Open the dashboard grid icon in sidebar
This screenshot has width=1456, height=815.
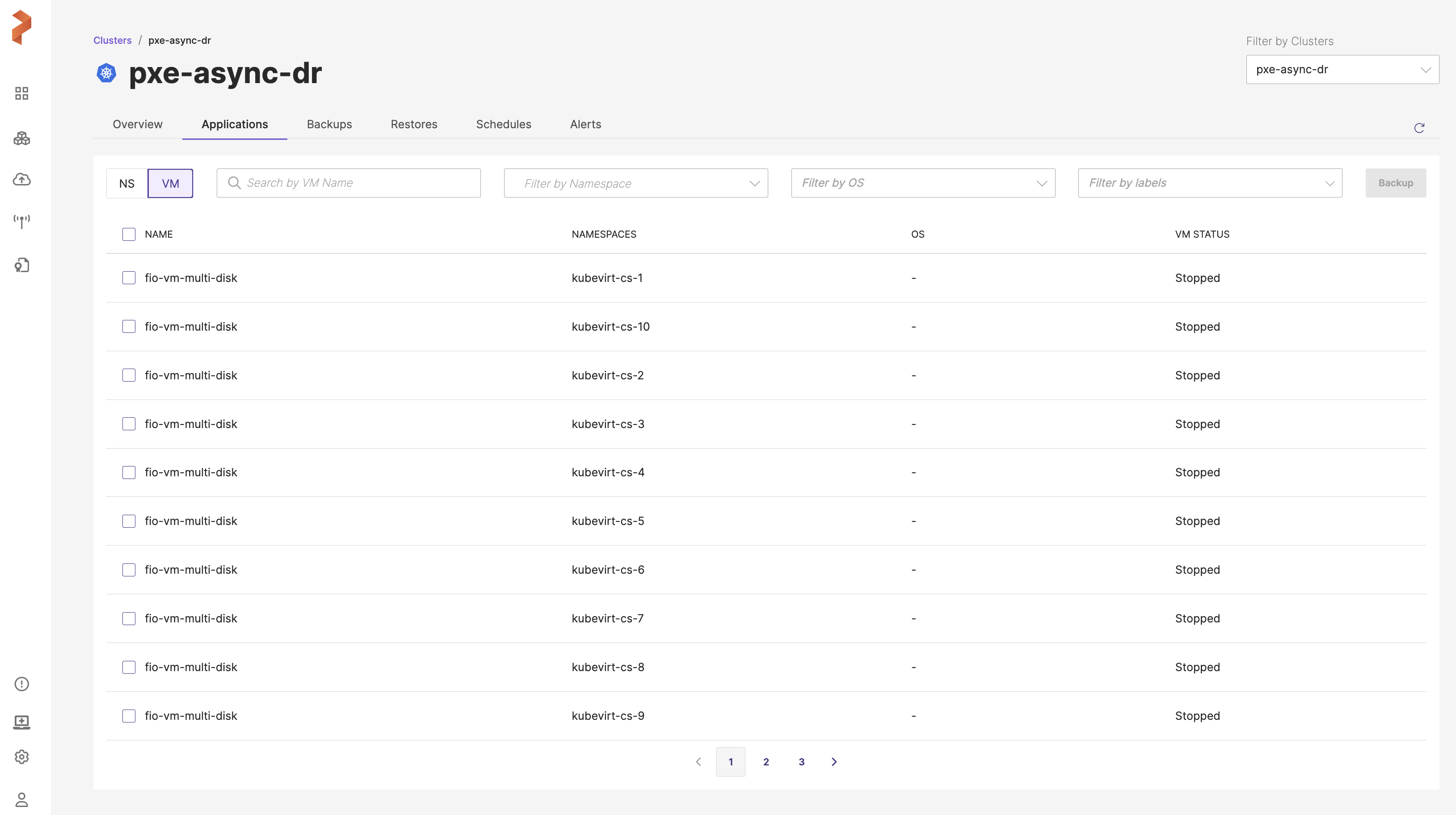click(21, 93)
